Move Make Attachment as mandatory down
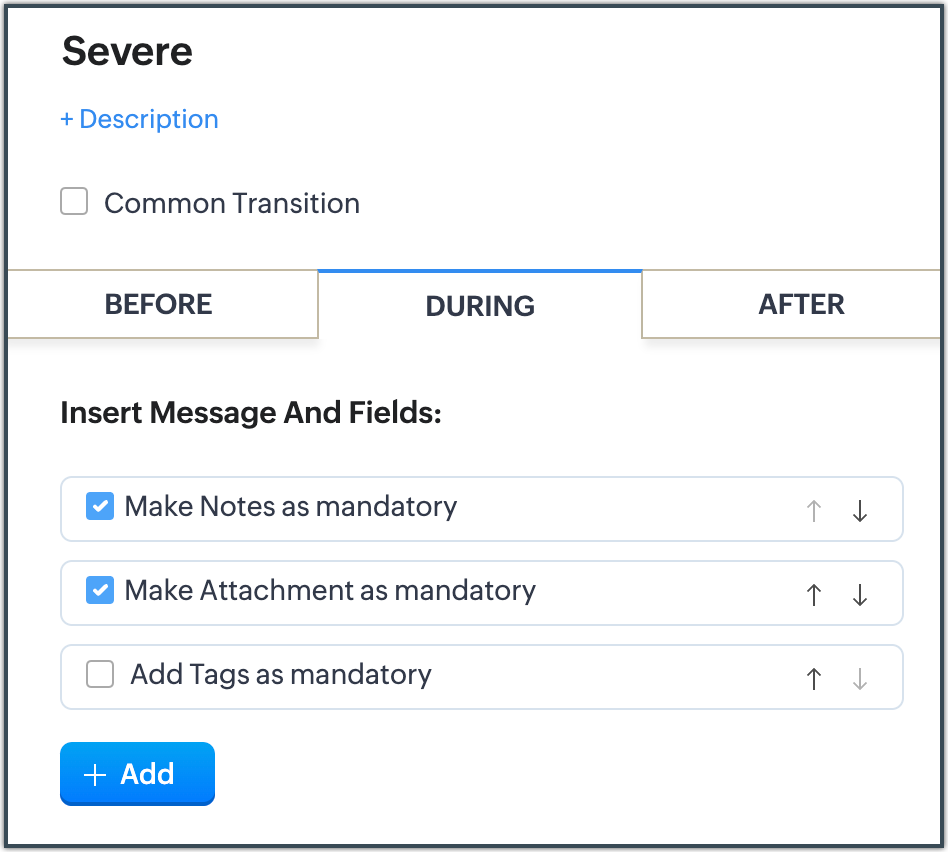Screen dimensions: 948x852 860,595
